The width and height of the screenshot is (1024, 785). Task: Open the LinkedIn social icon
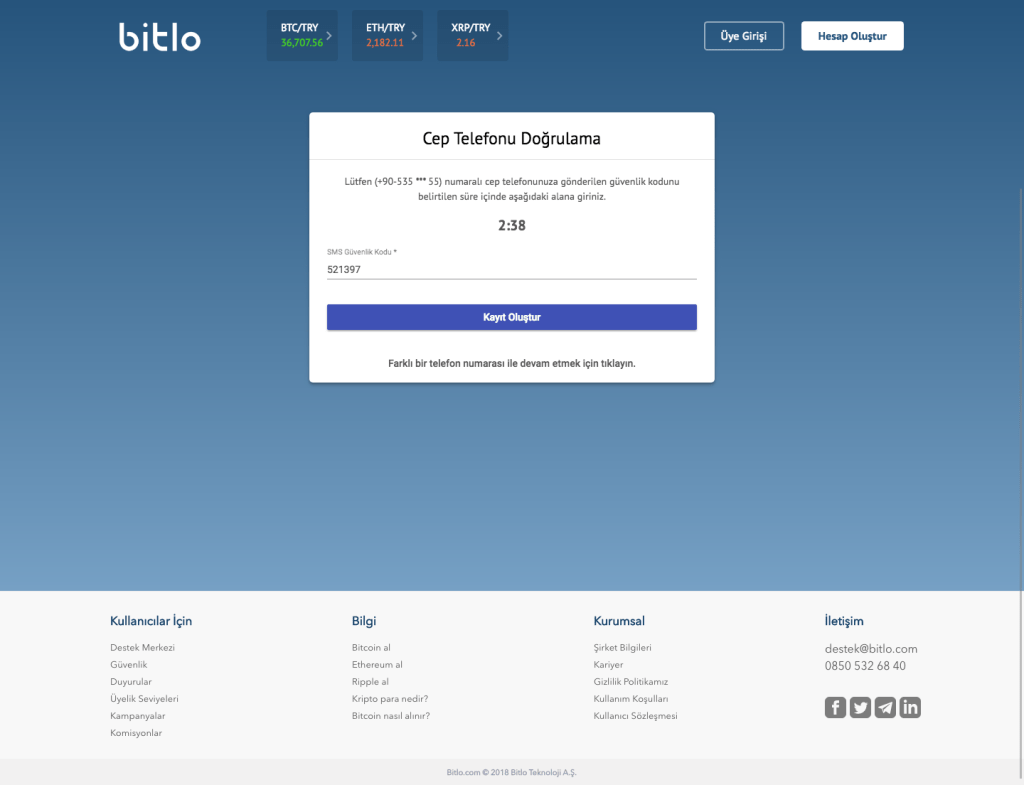click(x=910, y=708)
